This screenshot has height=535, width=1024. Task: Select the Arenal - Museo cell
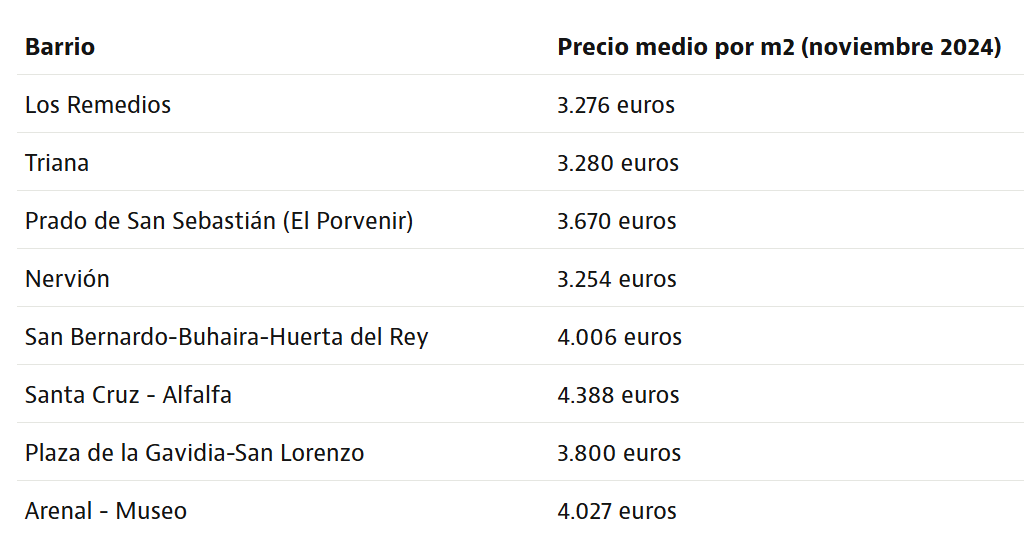click(x=106, y=511)
